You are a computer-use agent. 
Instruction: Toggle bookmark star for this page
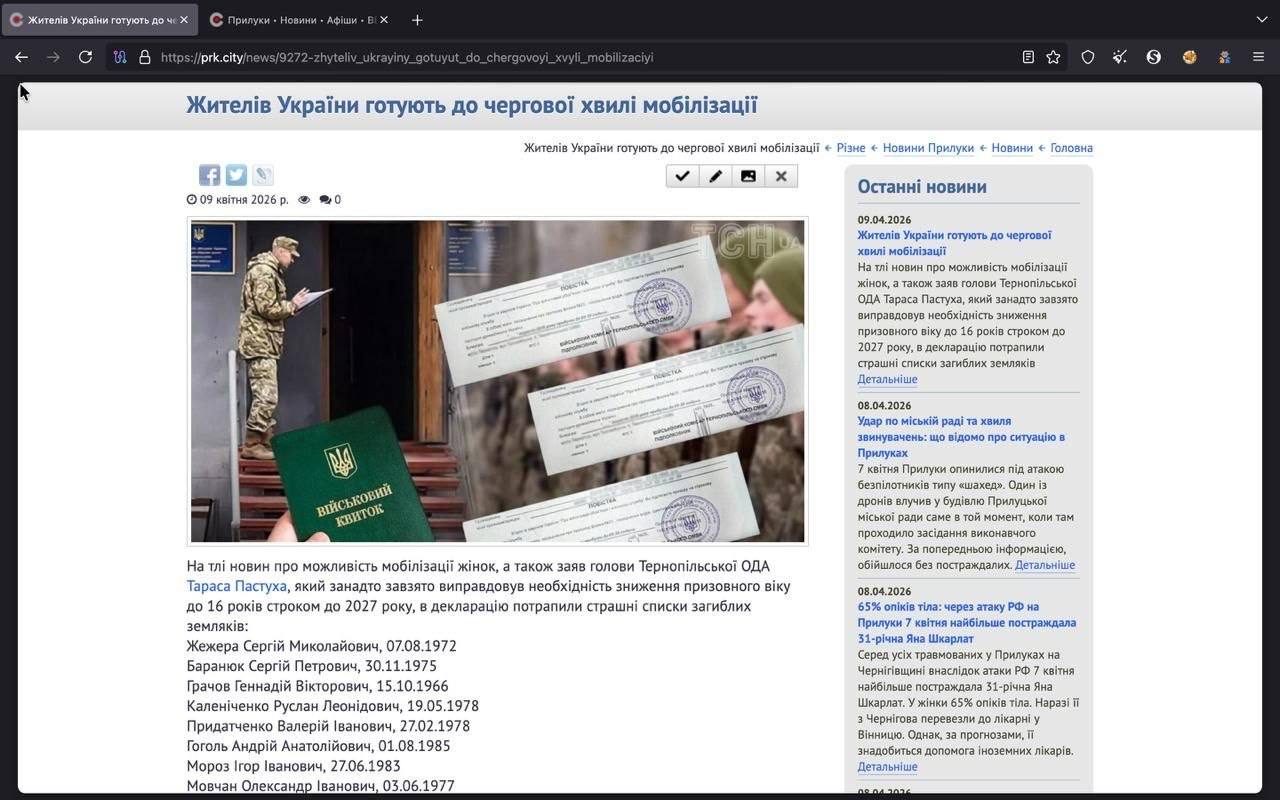click(1052, 57)
